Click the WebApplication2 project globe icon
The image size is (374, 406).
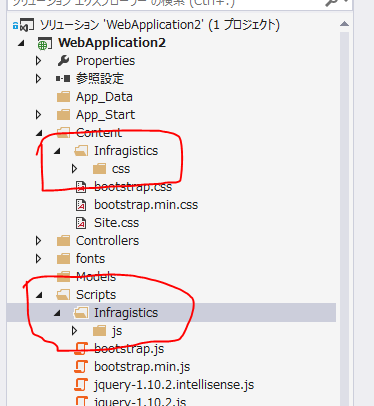[45, 43]
